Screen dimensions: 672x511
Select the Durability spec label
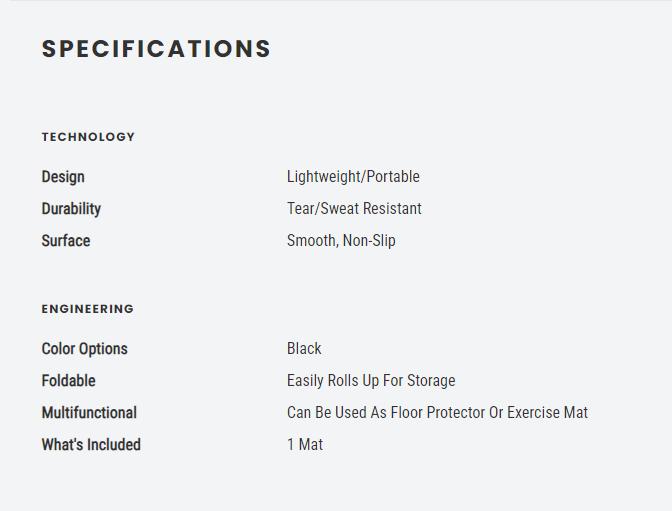pos(71,209)
